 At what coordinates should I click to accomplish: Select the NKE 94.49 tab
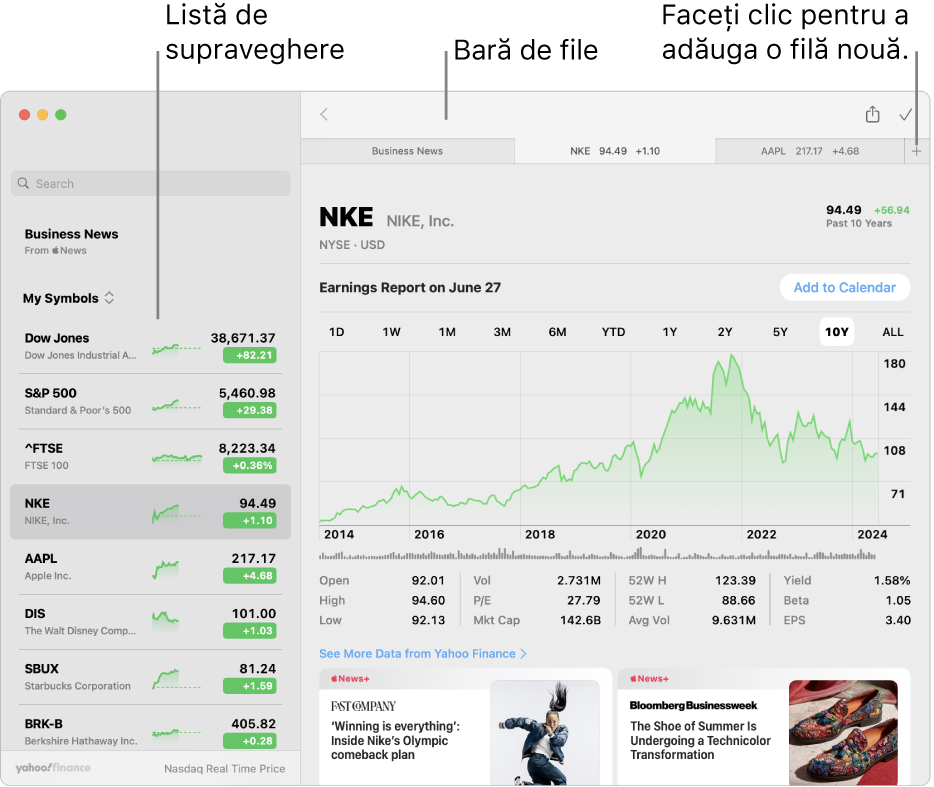615,151
